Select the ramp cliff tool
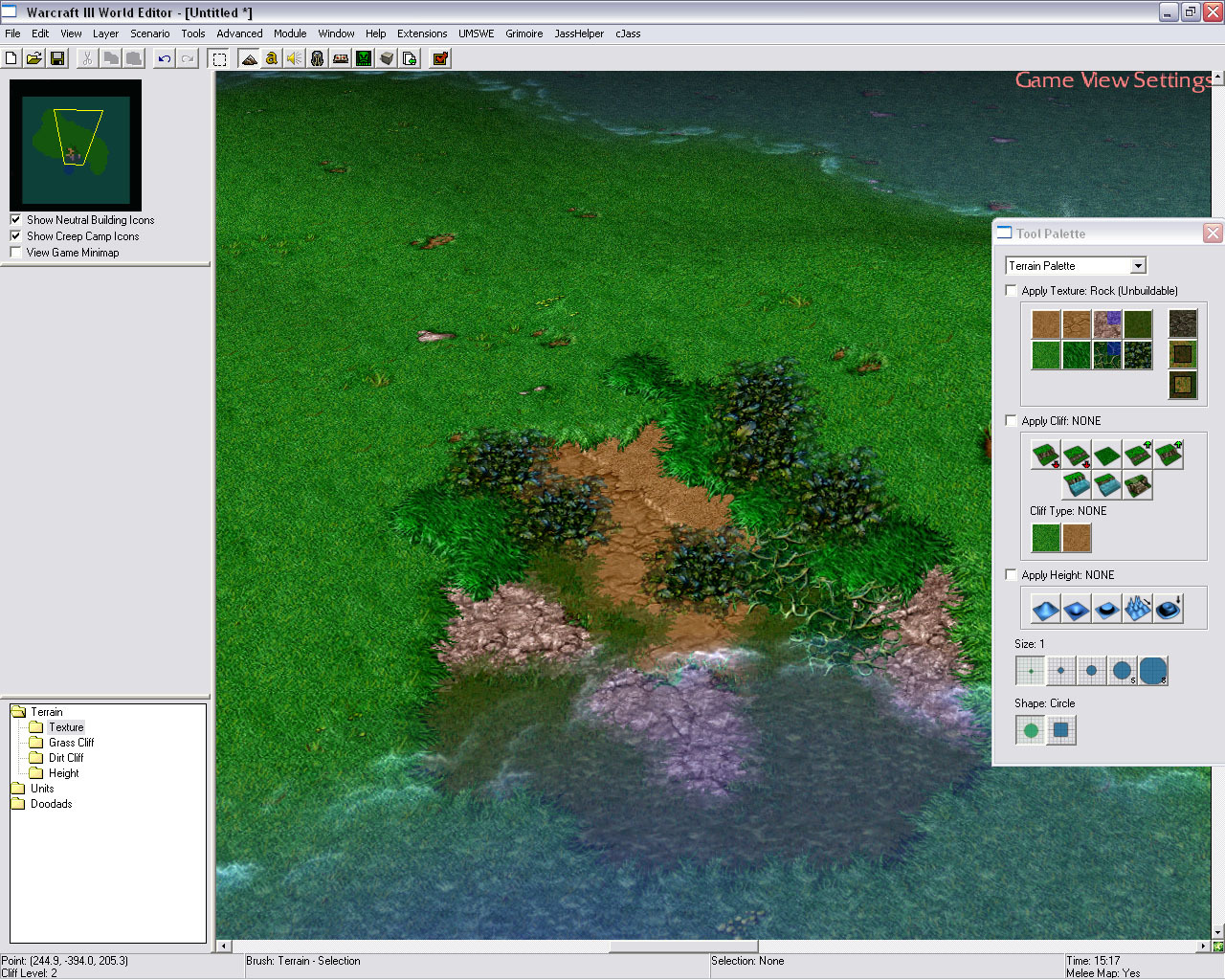 coord(1138,485)
